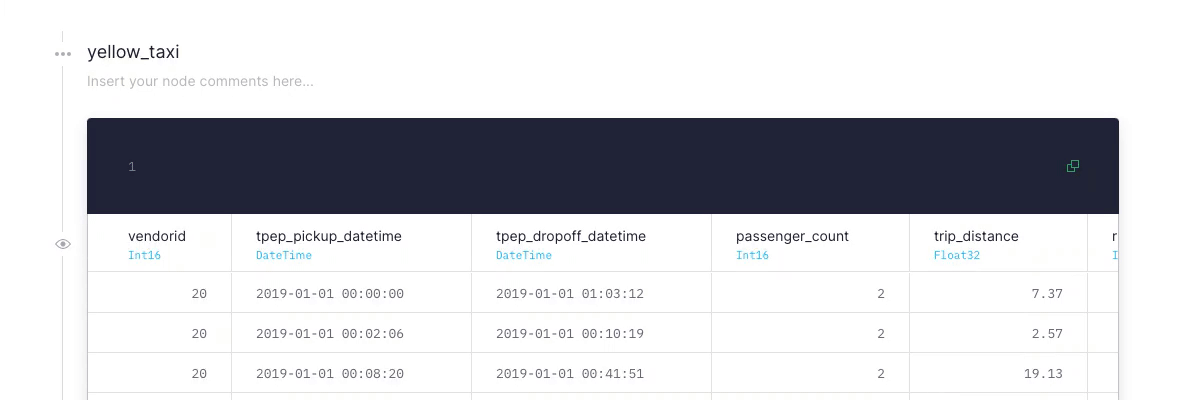Screen dimensions: 1200x400
Task: Click the trip_distance column header
Action: [x=976, y=237]
